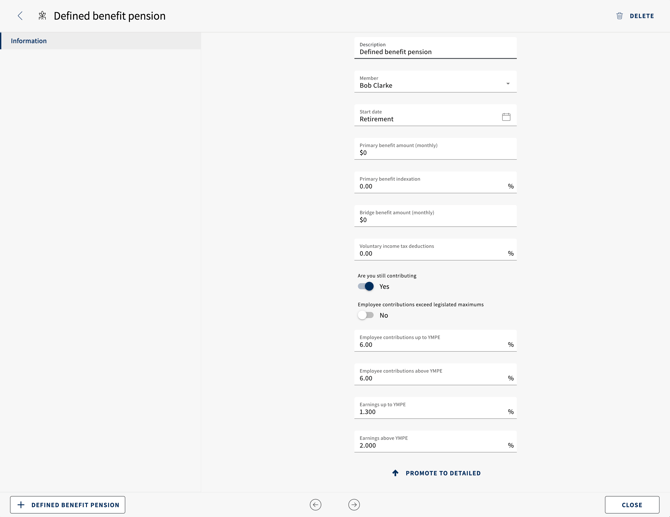The height and width of the screenshot is (517, 670).
Task: Click the Promote to Detailed up arrow
Action: [x=395, y=473]
